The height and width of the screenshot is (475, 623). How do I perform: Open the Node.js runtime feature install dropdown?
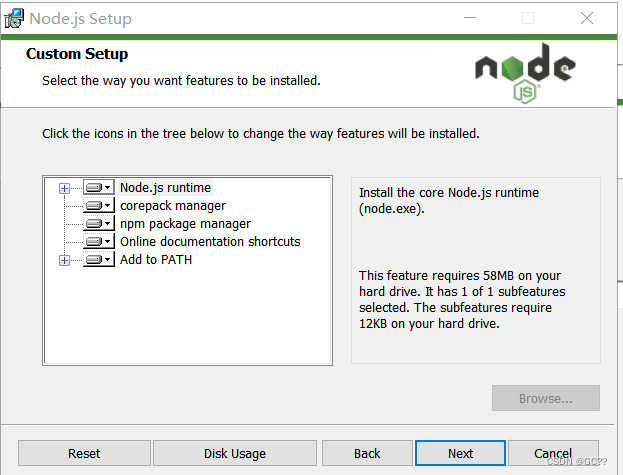(x=99, y=187)
